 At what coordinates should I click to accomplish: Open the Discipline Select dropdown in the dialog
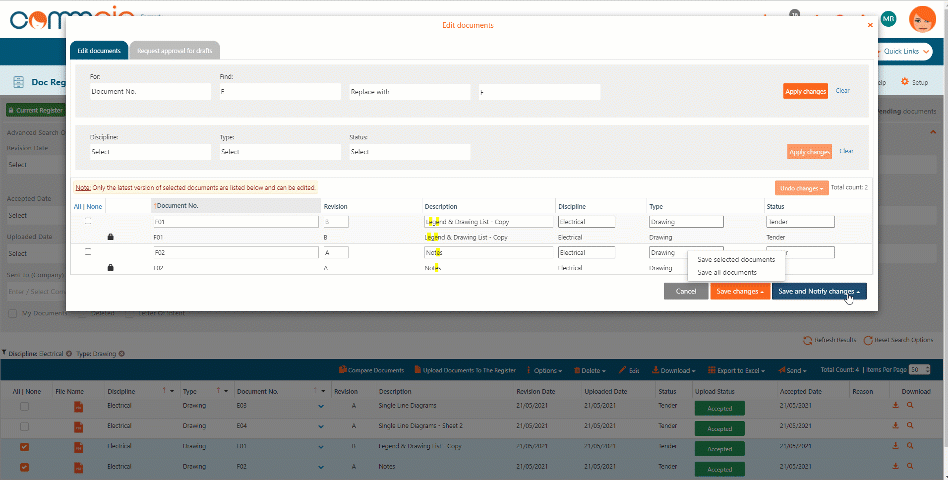click(x=150, y=152)
